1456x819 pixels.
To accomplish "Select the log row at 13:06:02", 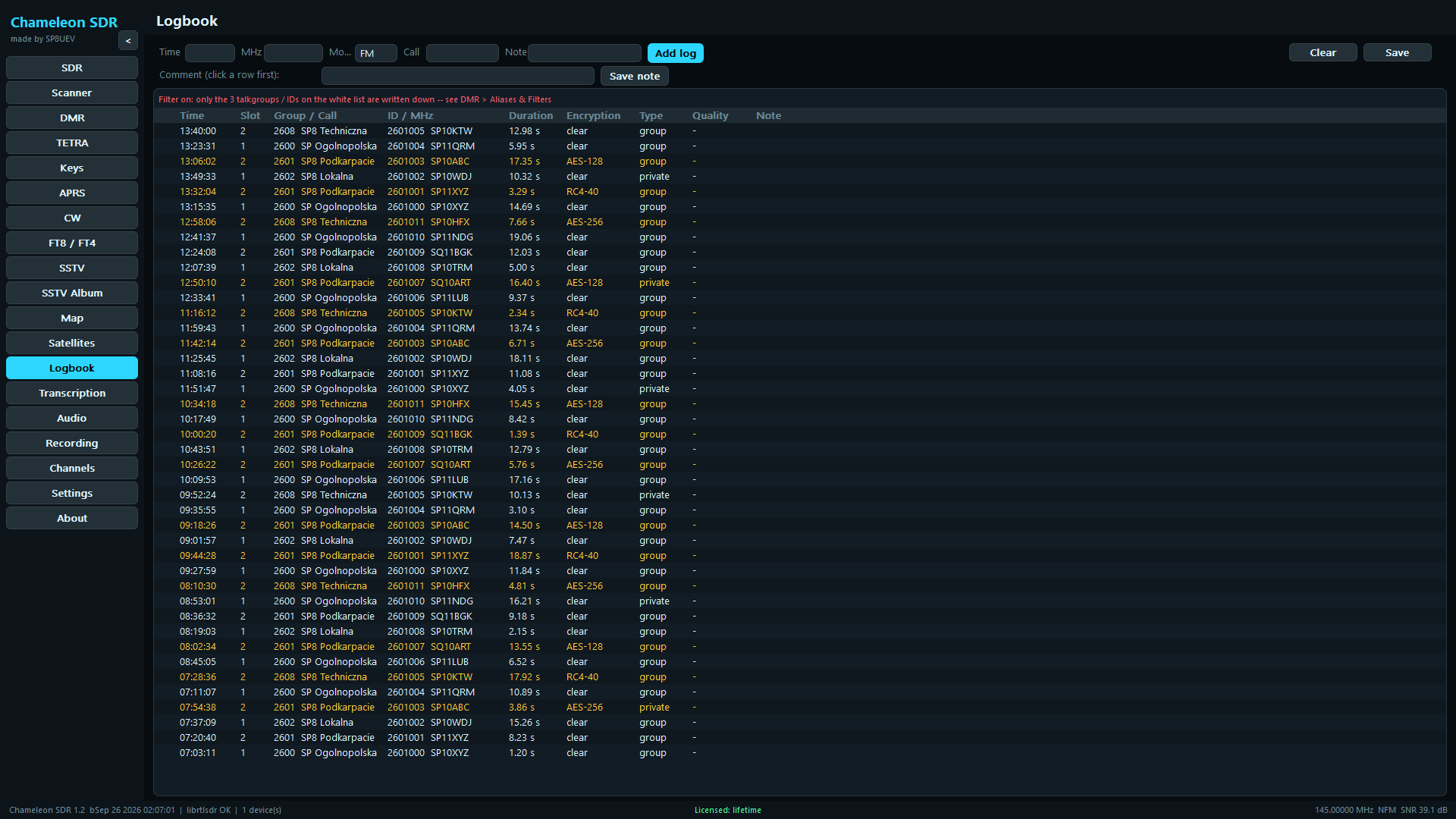I will (800, 162).
